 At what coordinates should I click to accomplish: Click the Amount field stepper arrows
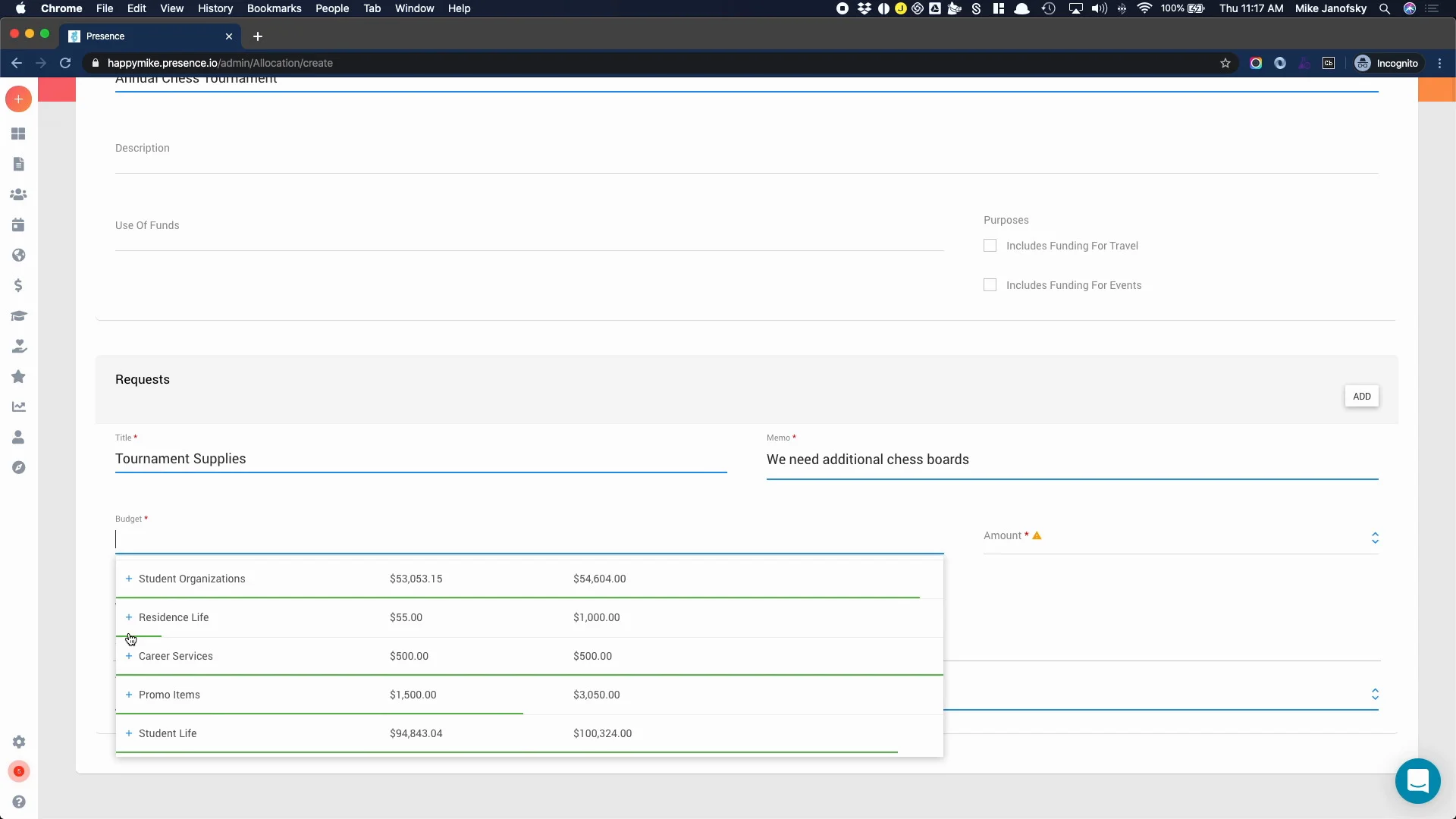point(1374,538)
